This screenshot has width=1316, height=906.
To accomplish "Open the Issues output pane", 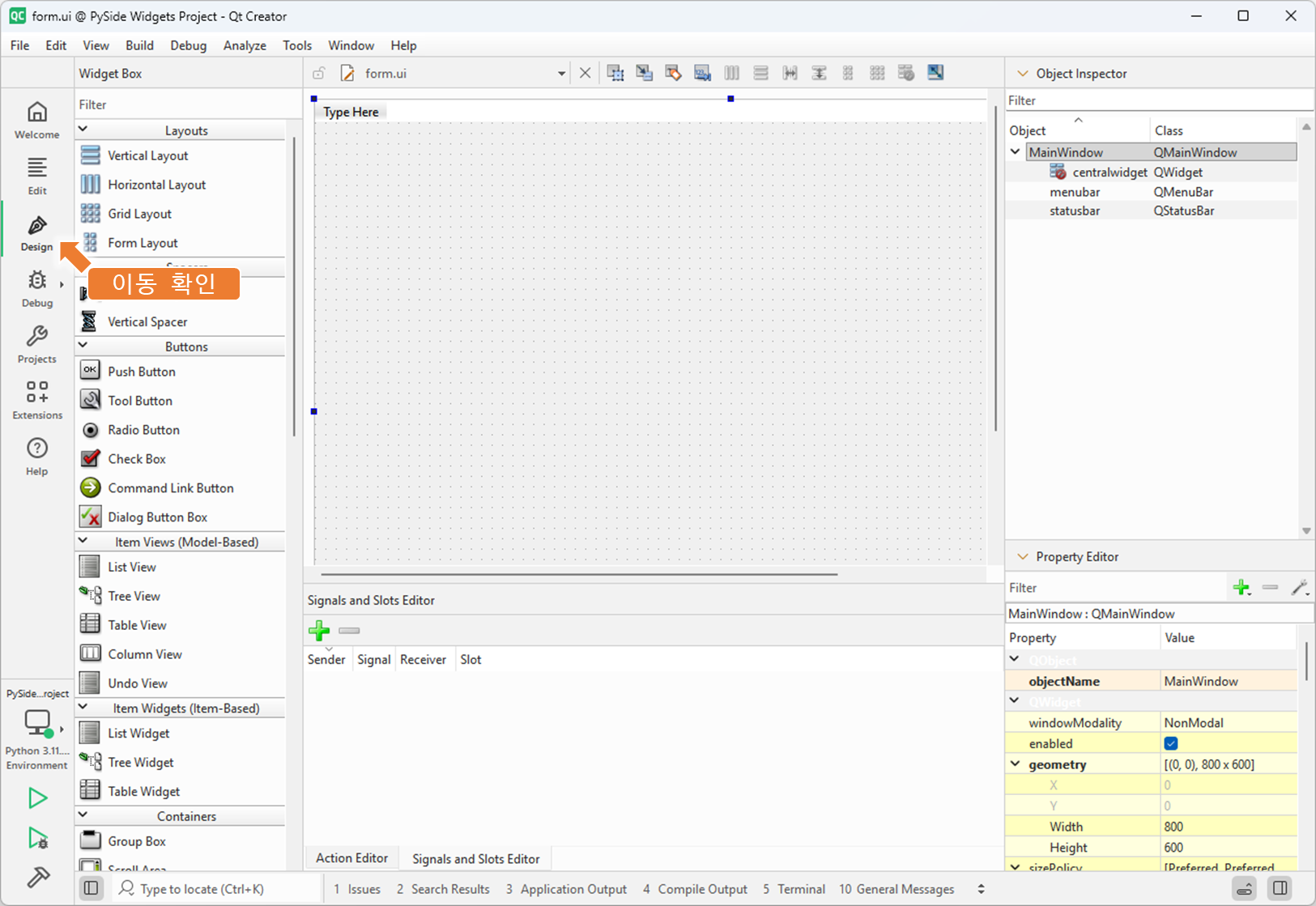I will (357, 889).
